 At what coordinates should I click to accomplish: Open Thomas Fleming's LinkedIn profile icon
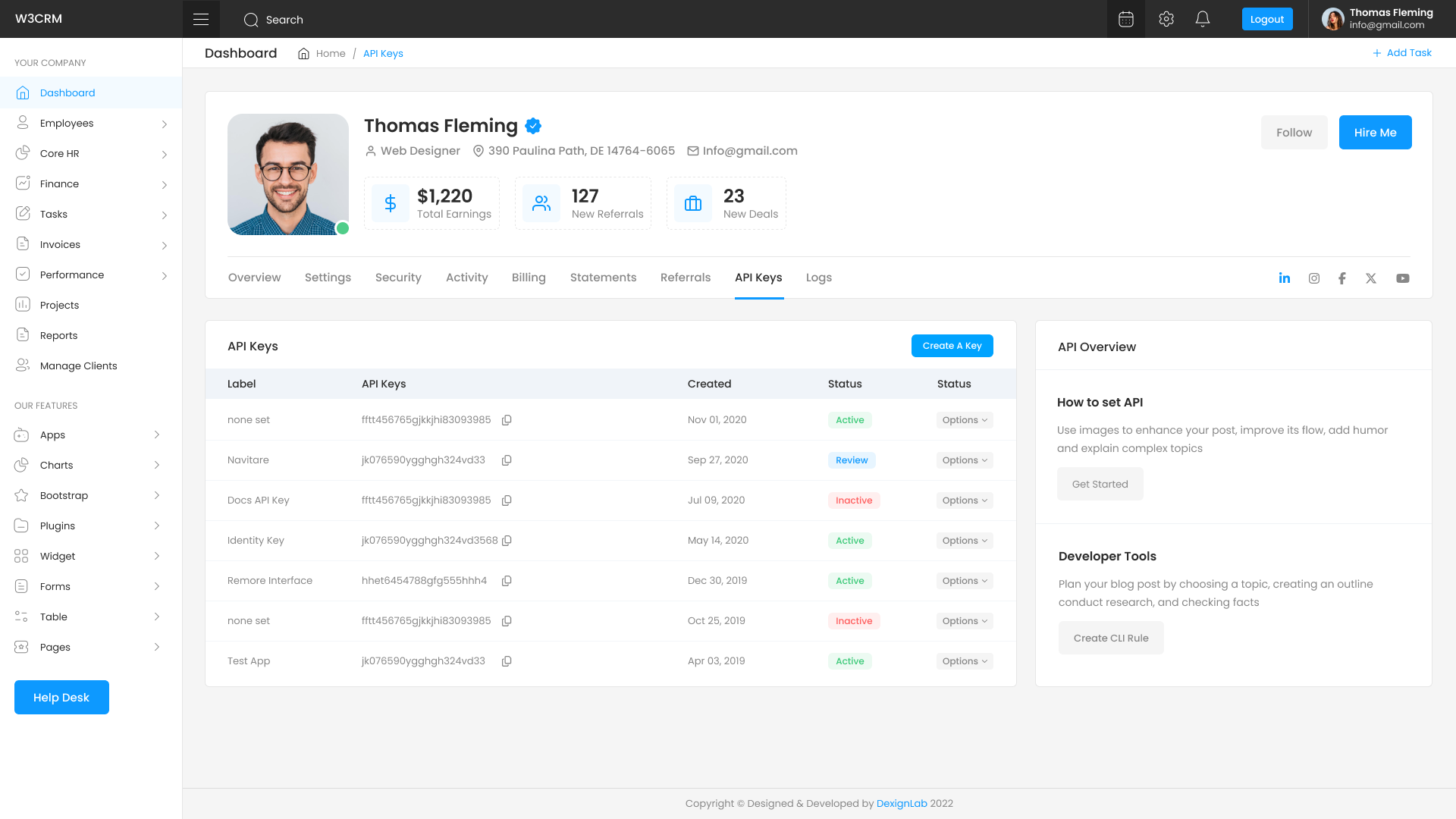pyautogui.click(x=1285, y=278)
